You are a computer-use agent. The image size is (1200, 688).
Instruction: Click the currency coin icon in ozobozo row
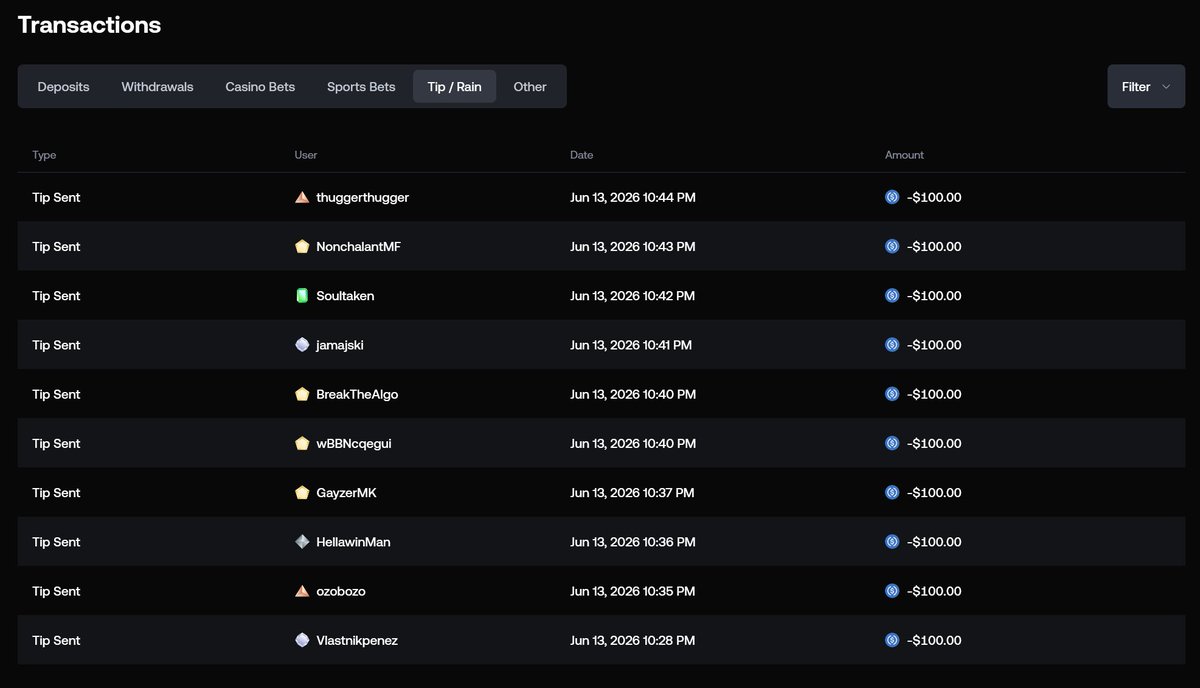click(x=892, y=591)
